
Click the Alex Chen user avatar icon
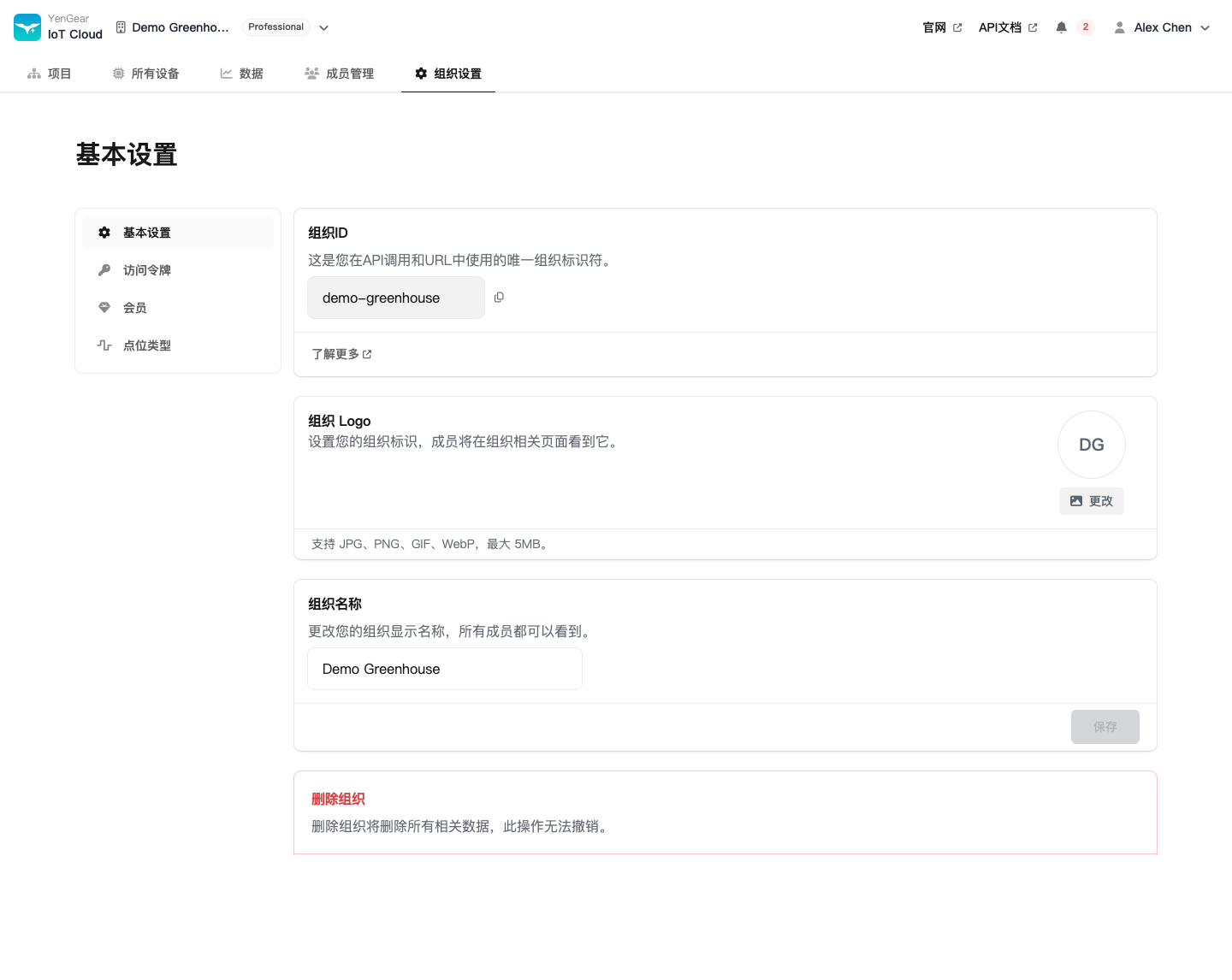(x=1119, y=27)
